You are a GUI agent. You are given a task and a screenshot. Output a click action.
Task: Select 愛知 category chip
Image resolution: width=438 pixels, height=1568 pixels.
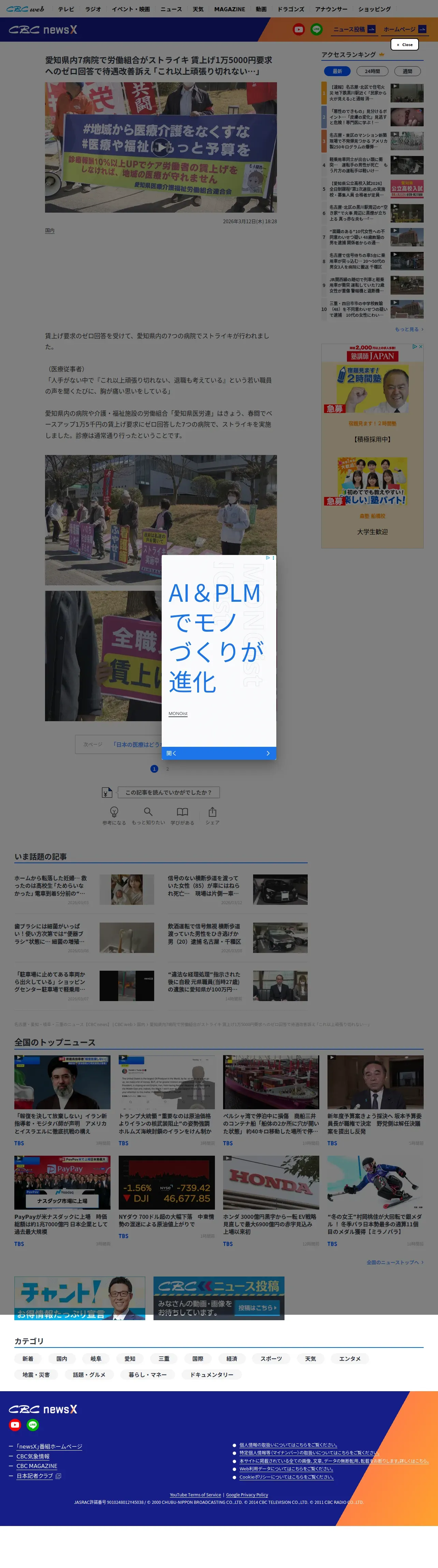tap(130, 1359)
